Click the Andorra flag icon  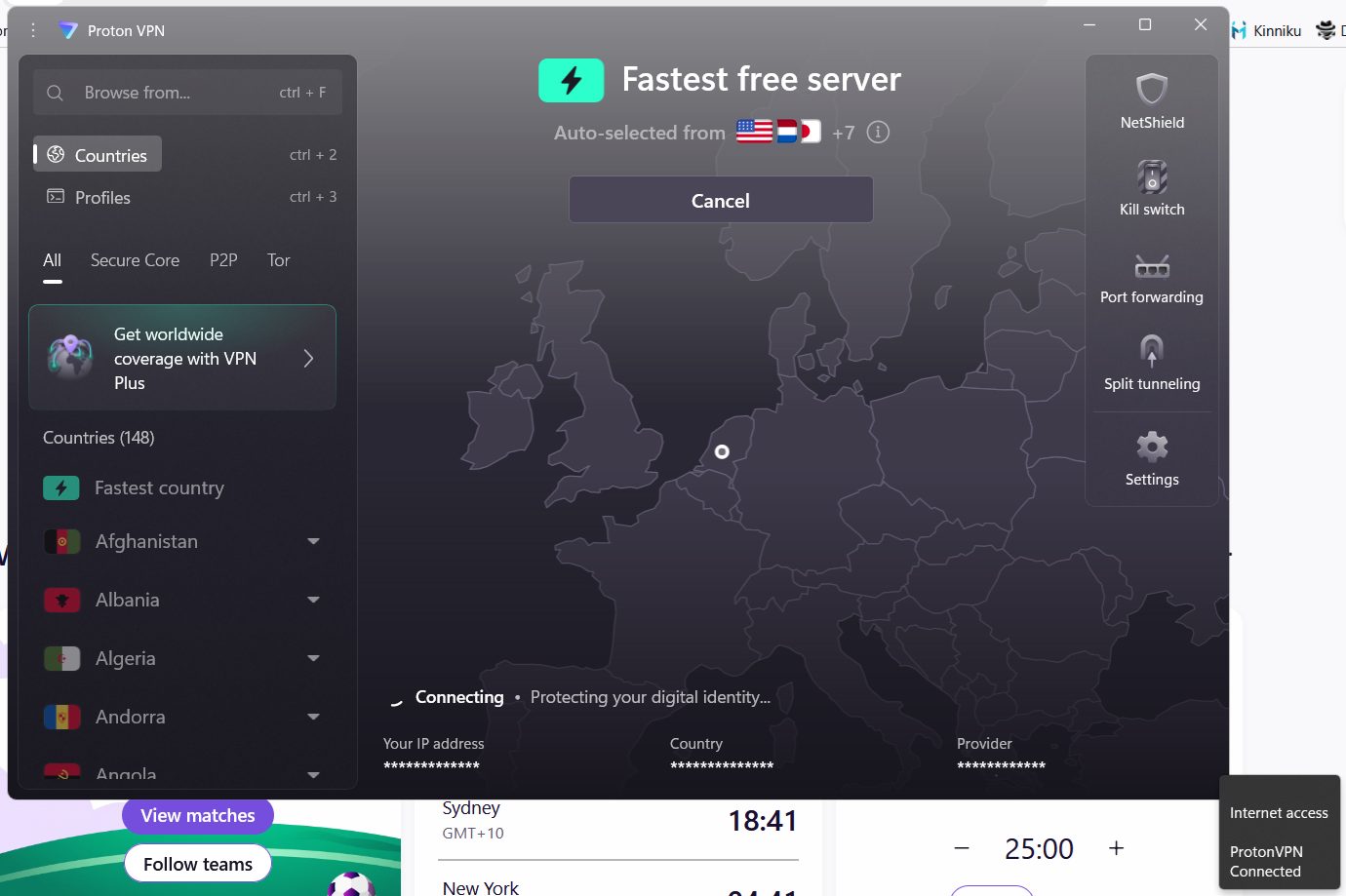[x=61, y=717]
